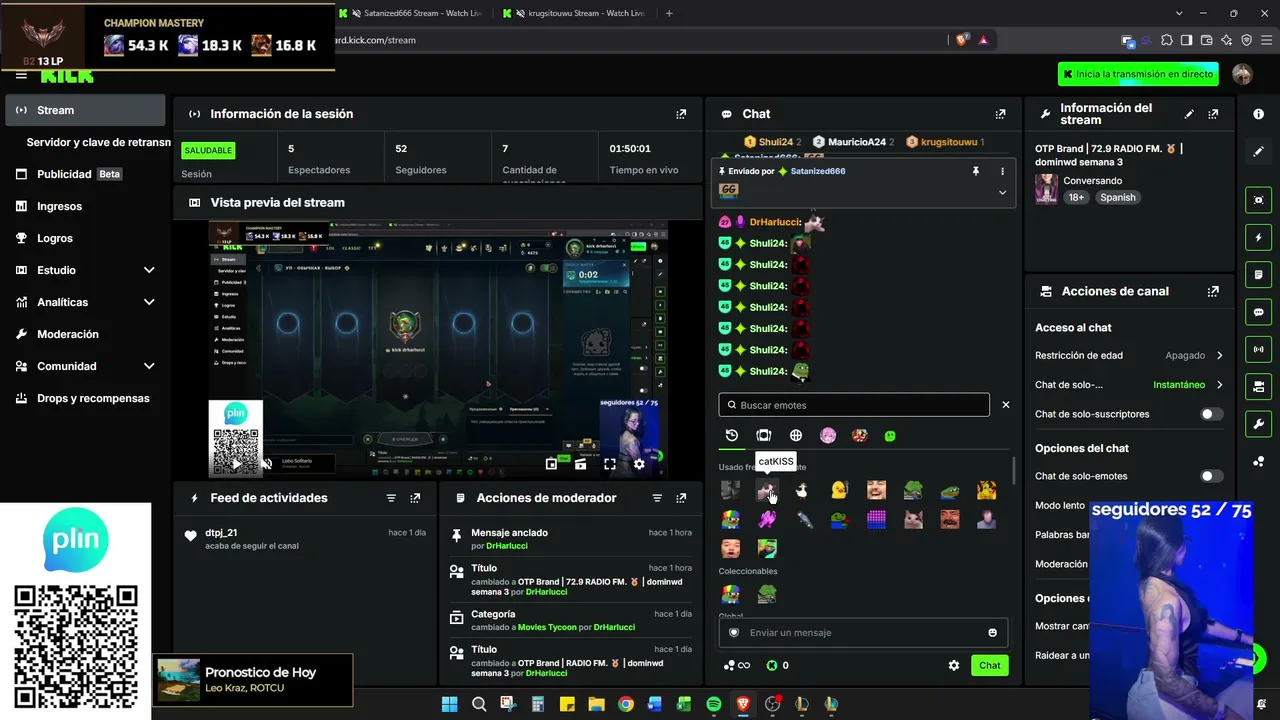
Task: Pop out Acciones de moderador panel
Action: (681, 498)
